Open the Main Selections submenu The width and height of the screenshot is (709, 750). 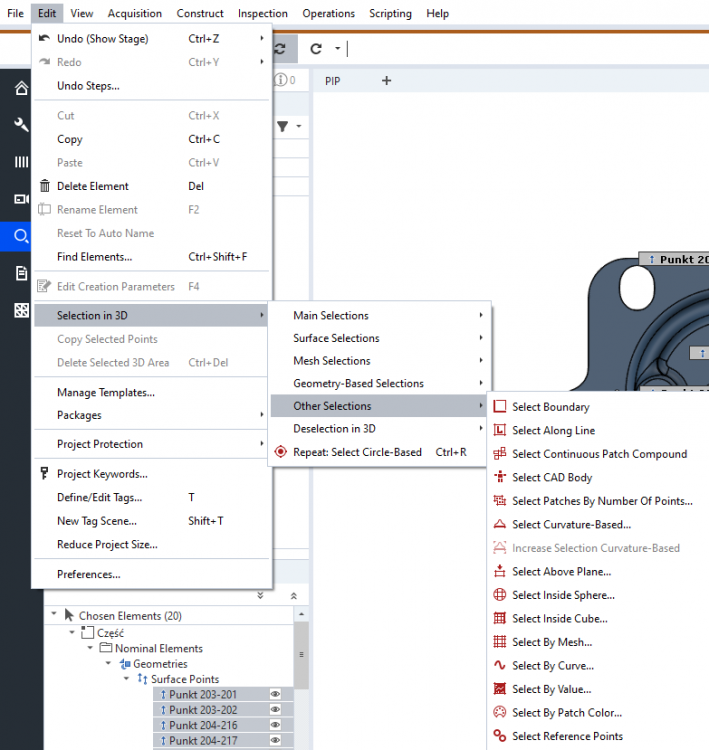tap(381, 315)
